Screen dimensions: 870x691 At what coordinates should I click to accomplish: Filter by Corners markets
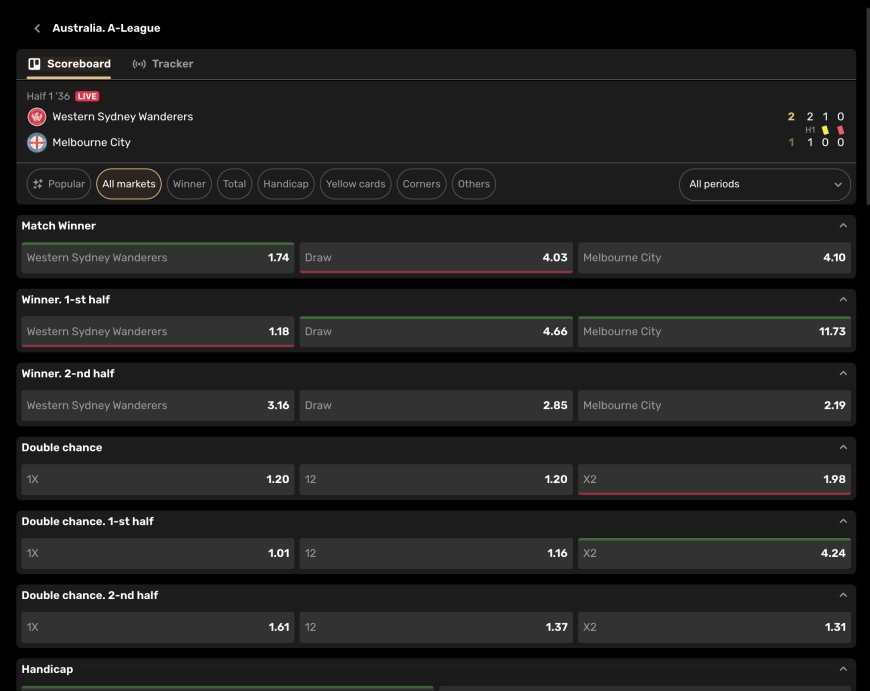(x=422, y=184)
